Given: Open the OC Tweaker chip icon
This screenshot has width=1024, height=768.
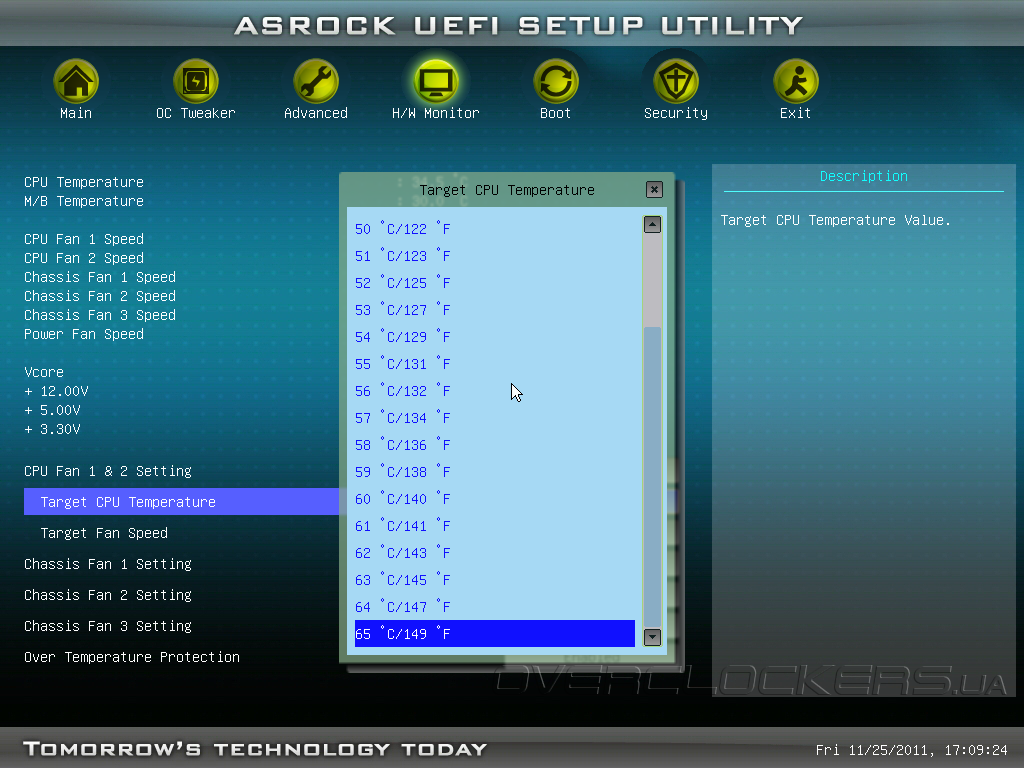Looking at the screenshot, I should [x=196, y=81].
